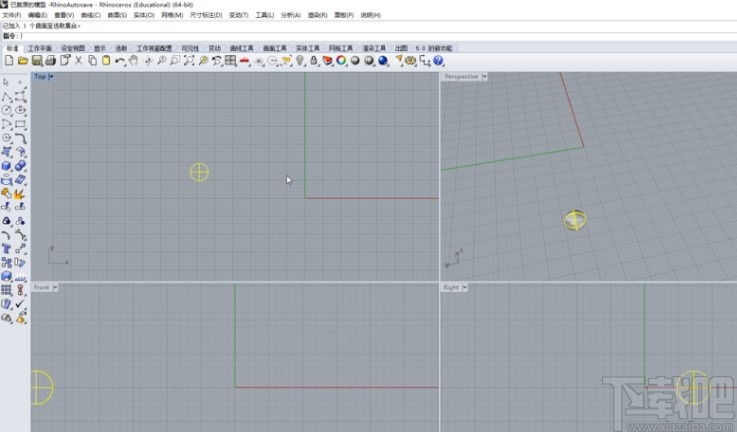Click the gray sphere Shade icon
The height and width of the screenshot is (432, 737).
355,61
